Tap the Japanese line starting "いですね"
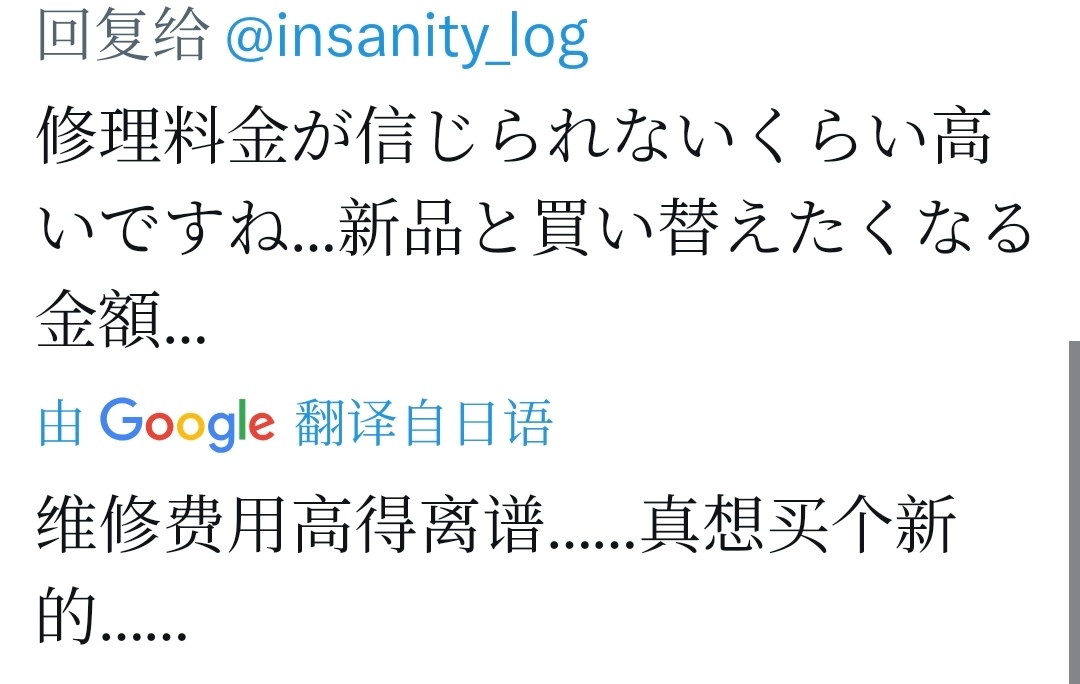This screenshot has height=684, width=1080. coord(535,229)
